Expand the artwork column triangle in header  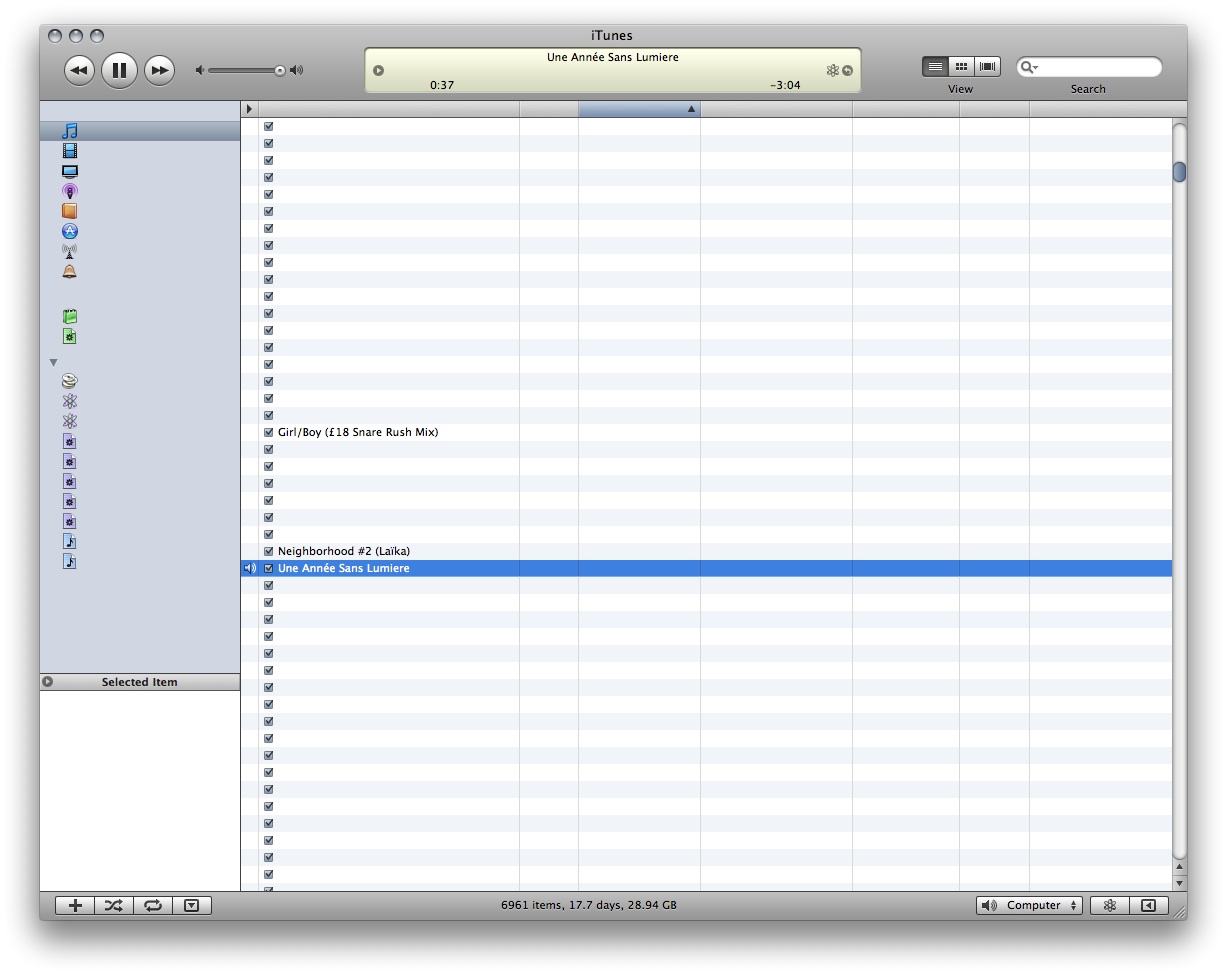click(x=249, y=109)
